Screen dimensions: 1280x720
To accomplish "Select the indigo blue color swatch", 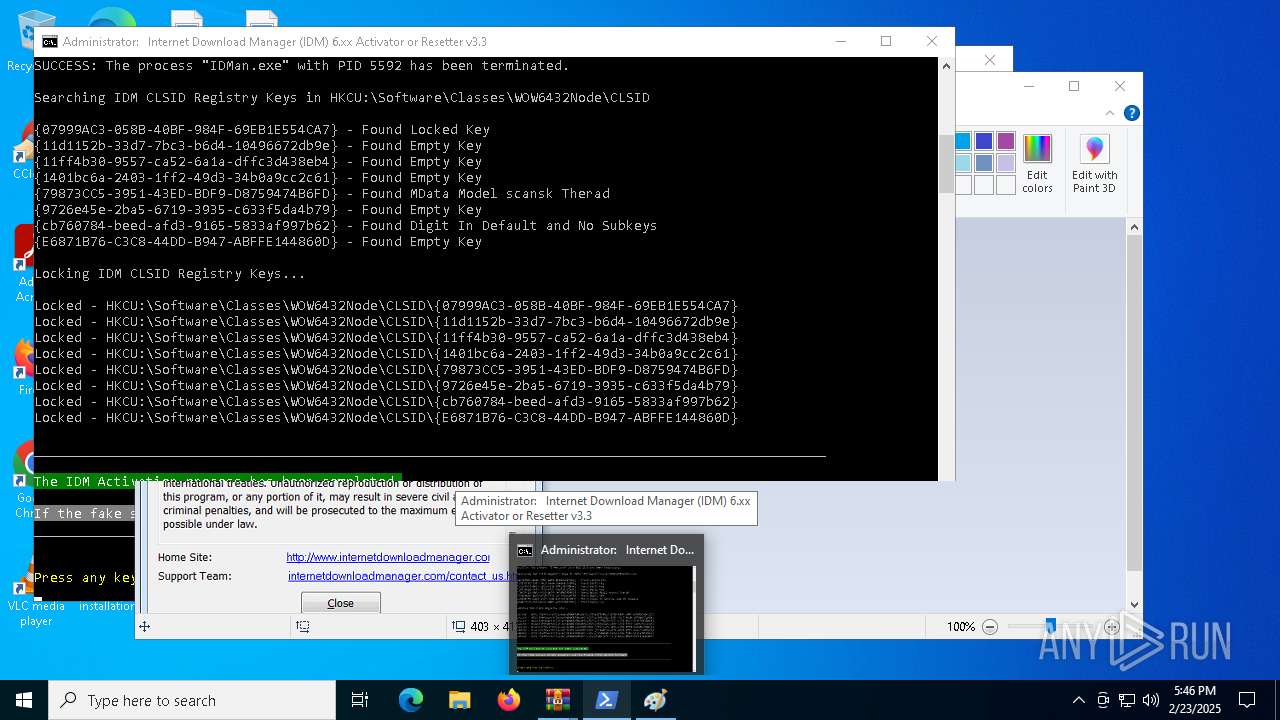I will pyautogui.click(x=984, y=141).
